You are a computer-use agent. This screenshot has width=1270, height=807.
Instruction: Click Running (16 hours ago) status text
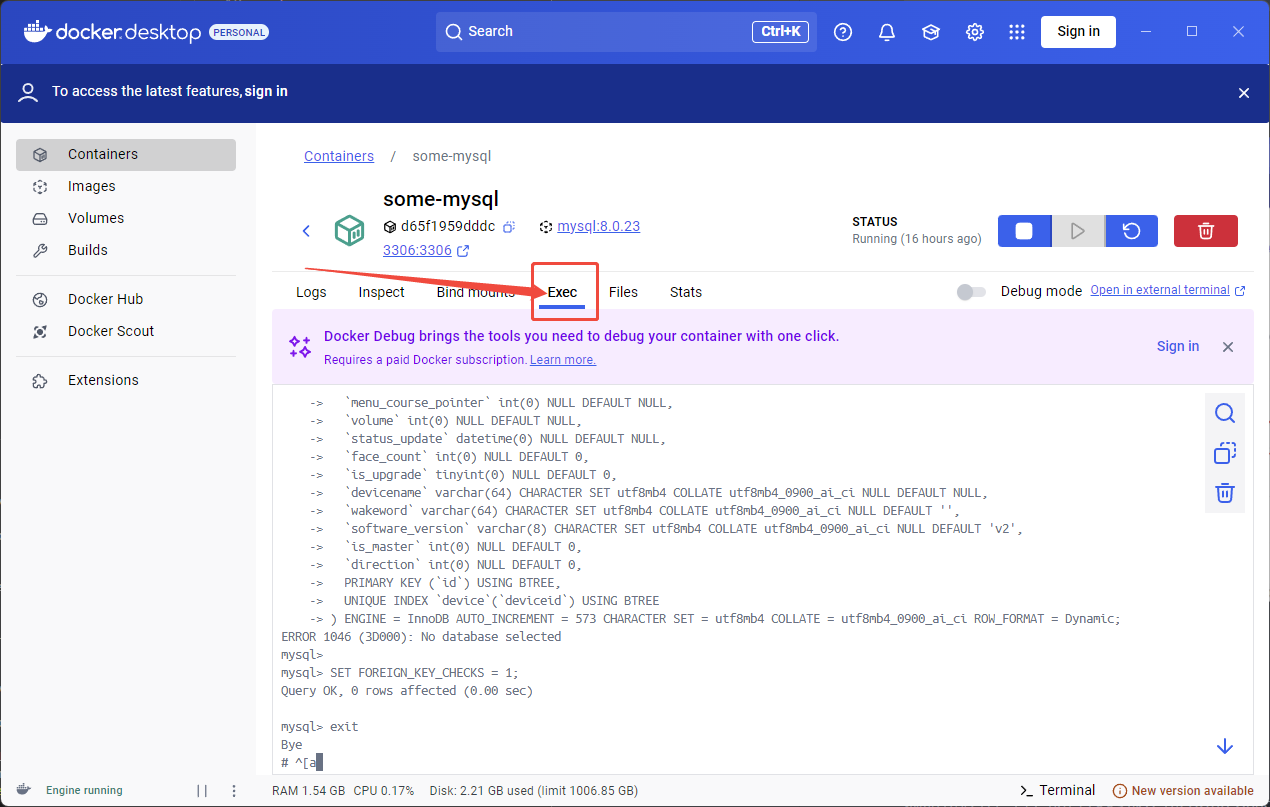pos(917,239)
